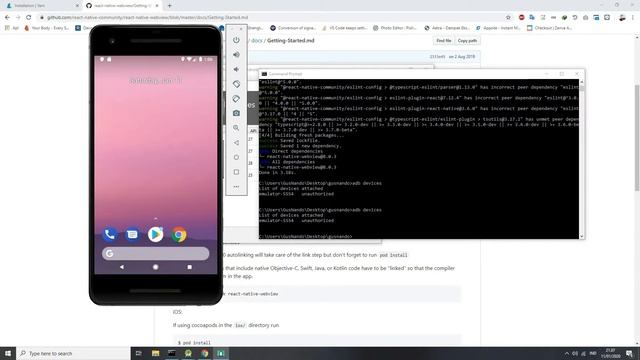Open the 'Your Body' bookmark
640x360 pixels.
pos(47,28)
